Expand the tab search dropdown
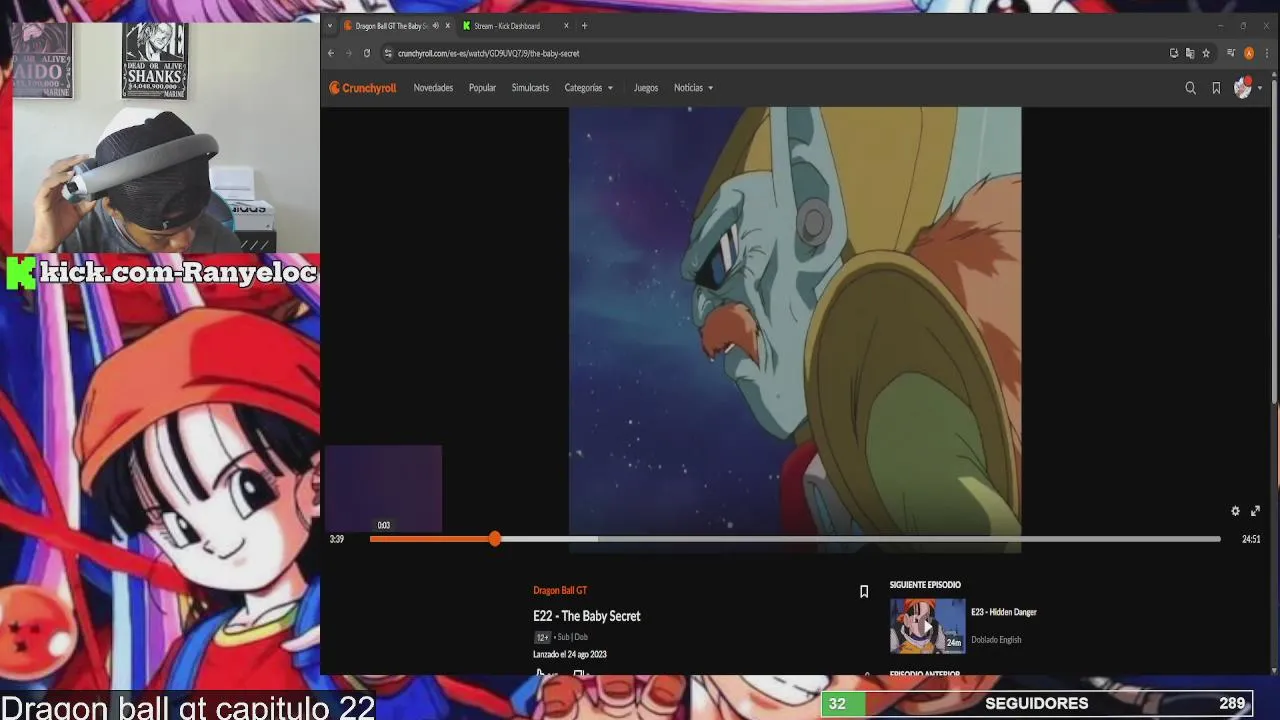 click(330, 26)
